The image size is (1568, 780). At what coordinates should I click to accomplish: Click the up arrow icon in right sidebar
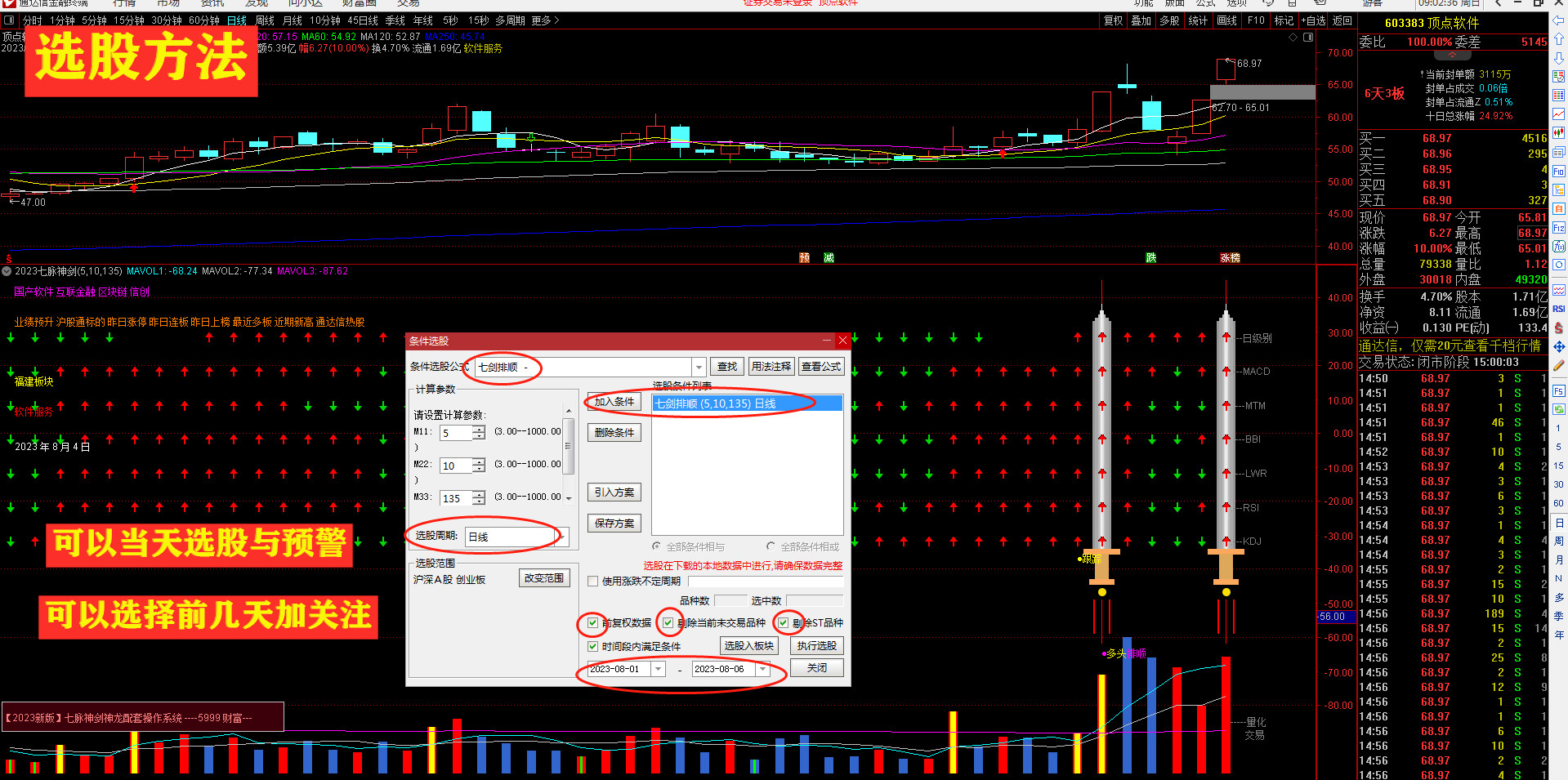1558,39
